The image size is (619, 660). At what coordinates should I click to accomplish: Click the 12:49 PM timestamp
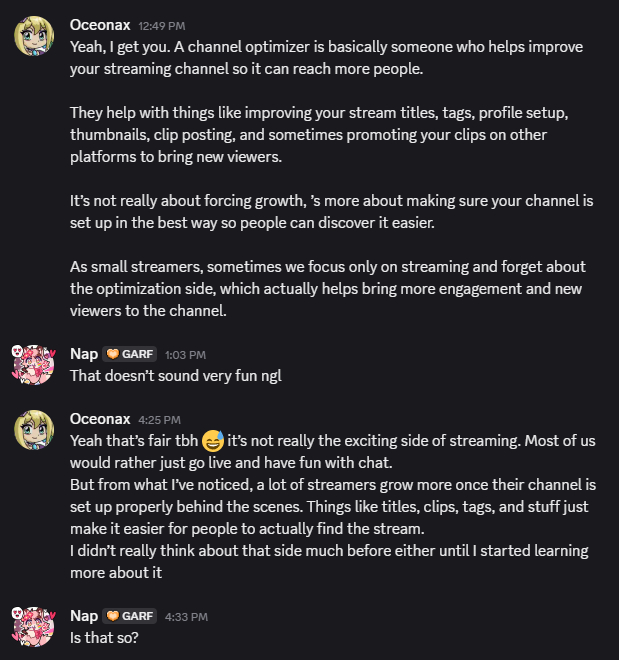point(161,25)
